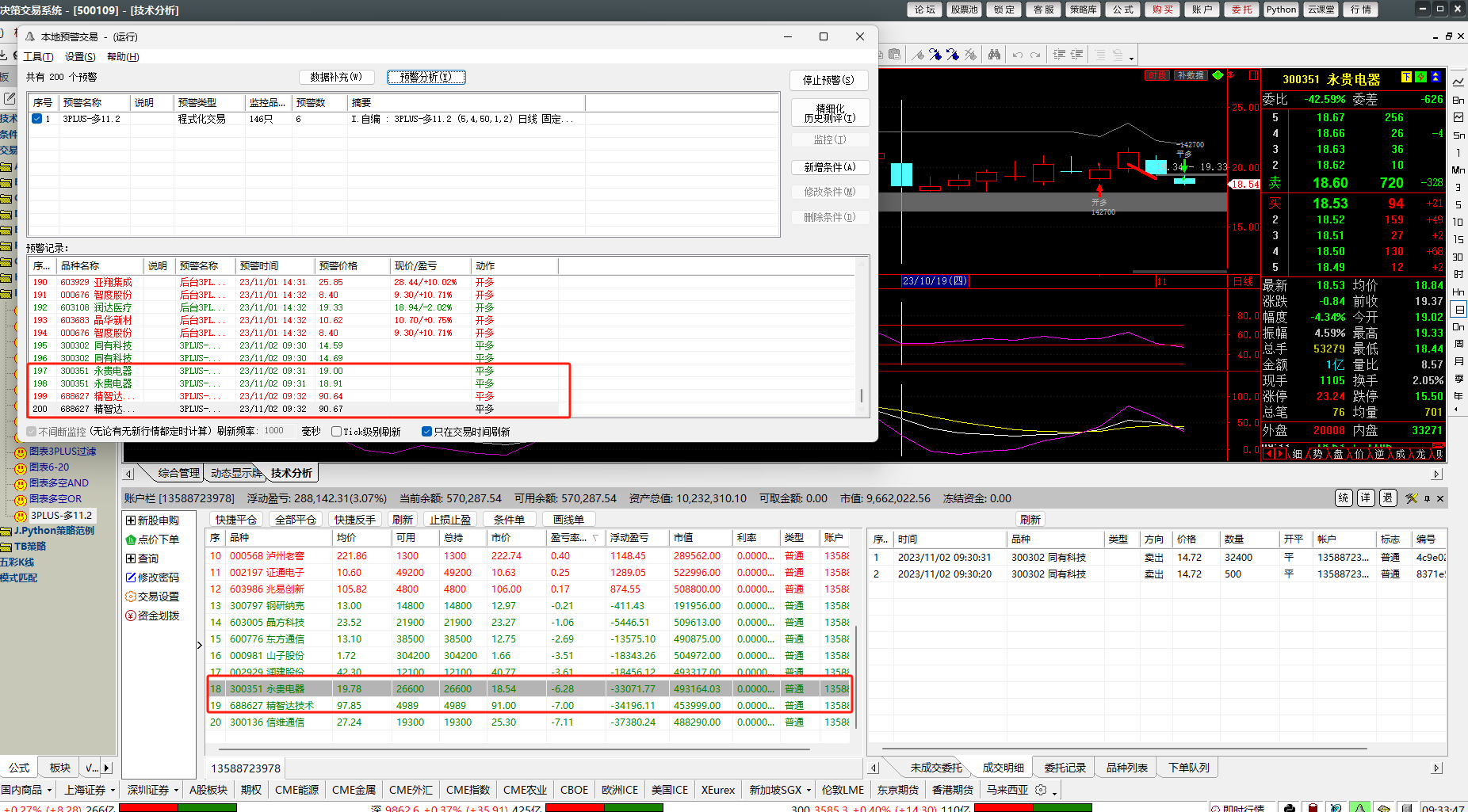The height and width of the screenshot is (812, 1468).
Task: Click the 快捷平仓 button
Action: 236,520
